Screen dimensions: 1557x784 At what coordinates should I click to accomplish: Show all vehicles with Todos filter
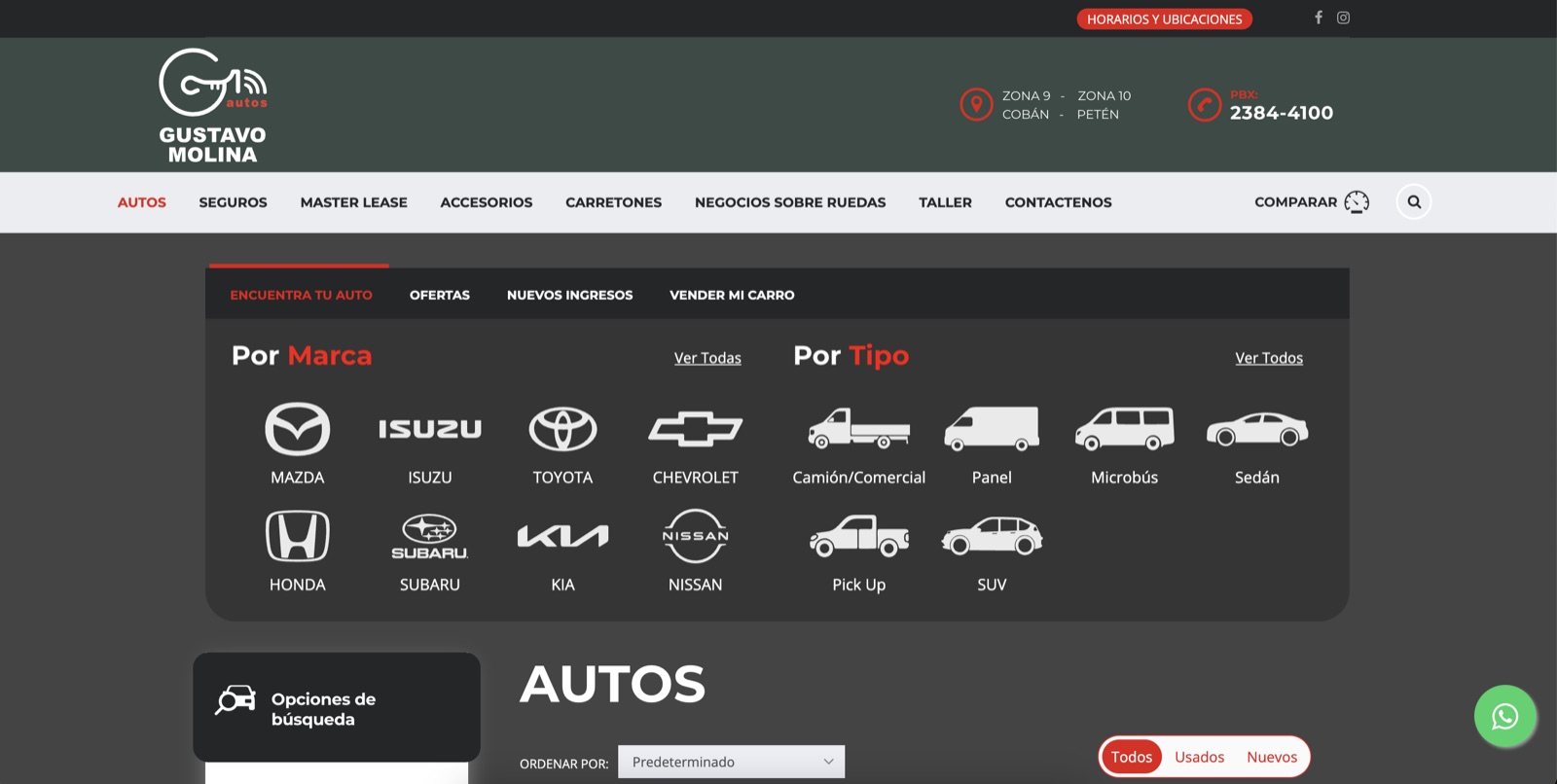pos(1132,757)
